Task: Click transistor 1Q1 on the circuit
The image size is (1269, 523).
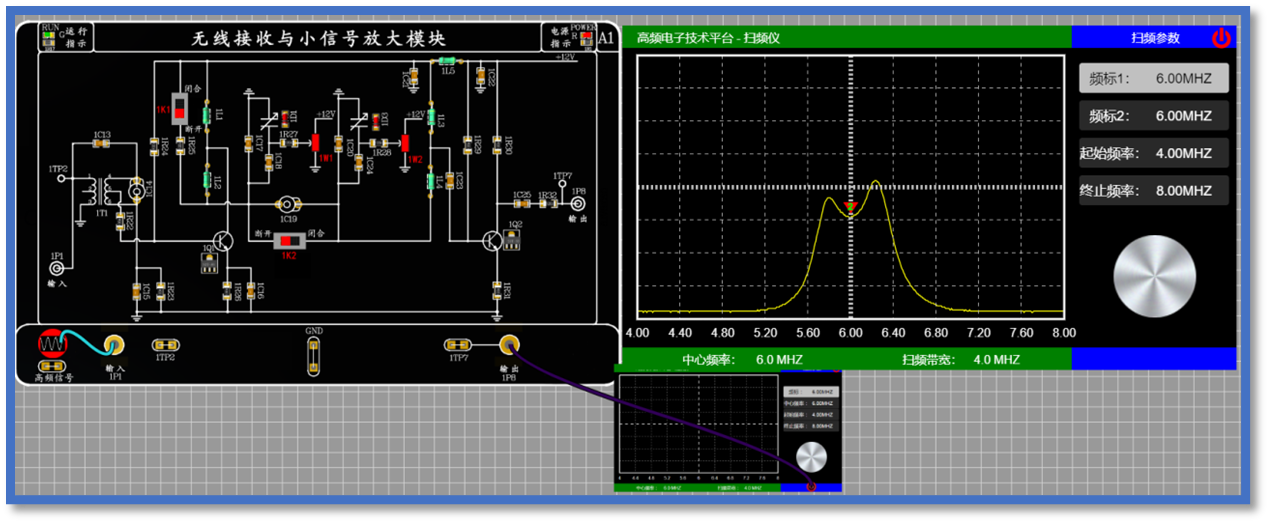Action: point(222,241)
